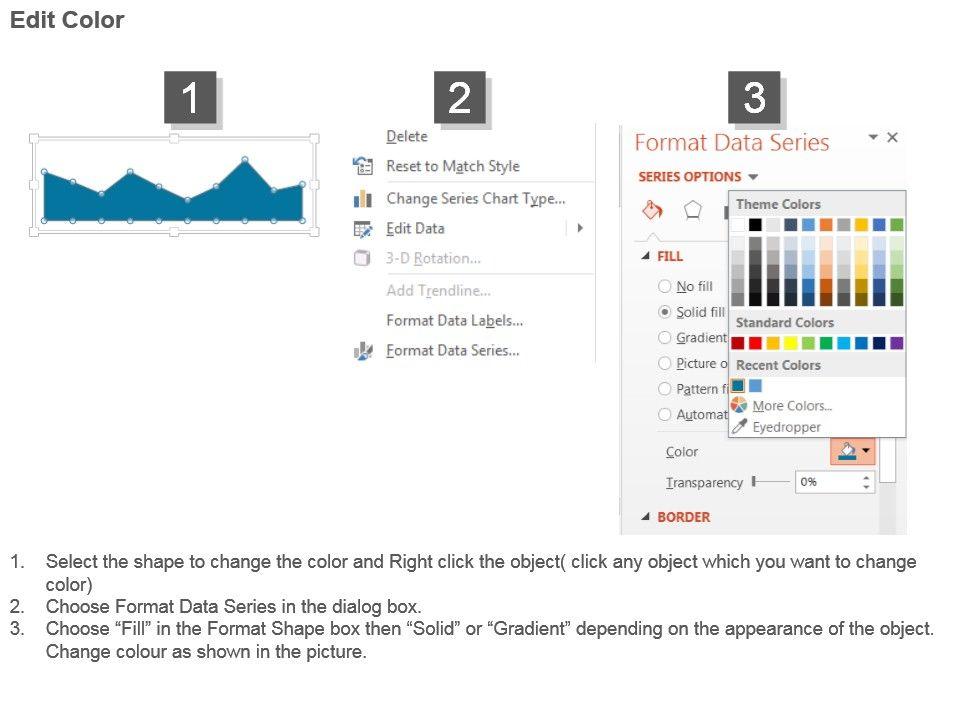The width and height of the screenshot is (960, 720).
Task: Click the Format Data Series icon
Action: pyautogui.click(x=362, y=351)
